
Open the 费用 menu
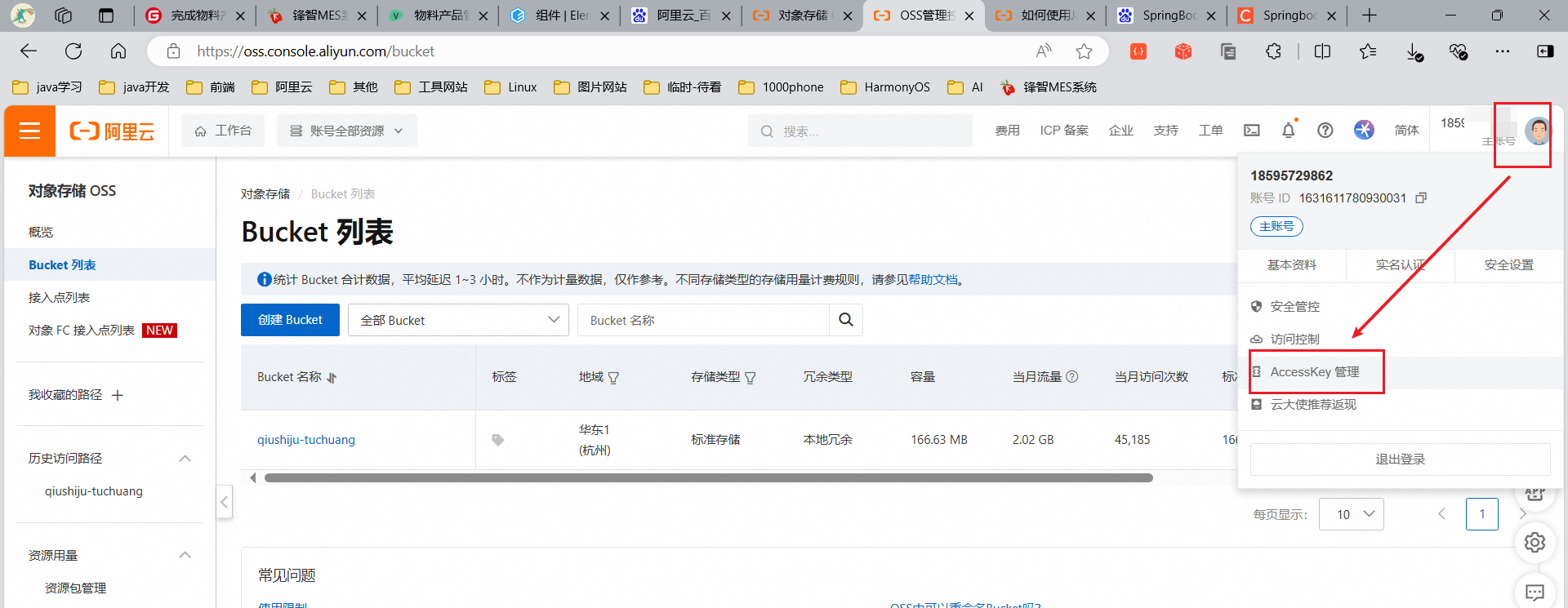pyautogui.click(x=1007, y=131)
